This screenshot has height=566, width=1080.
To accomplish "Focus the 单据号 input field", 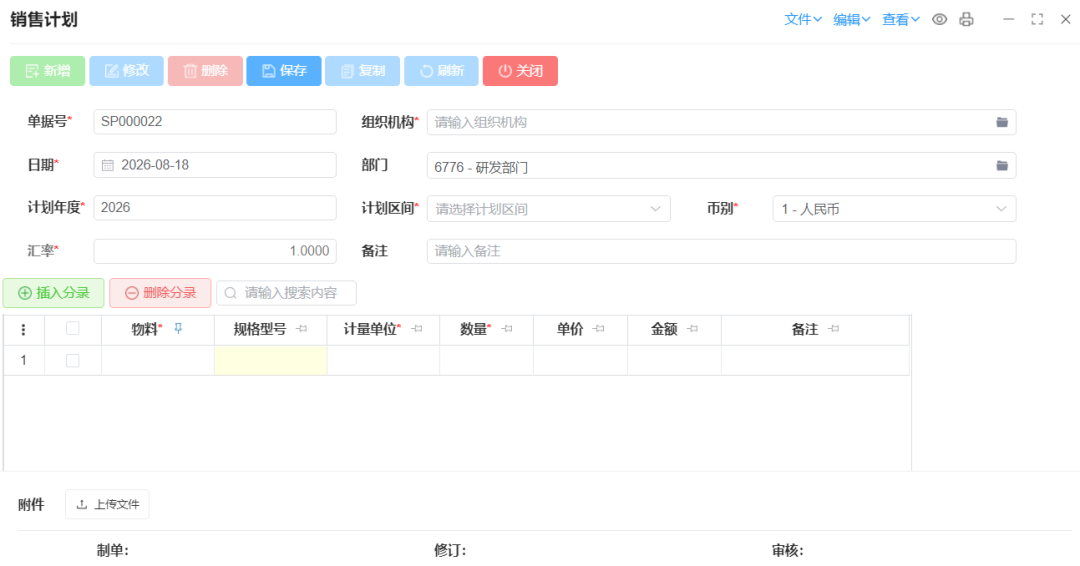I will coord(215,122).
